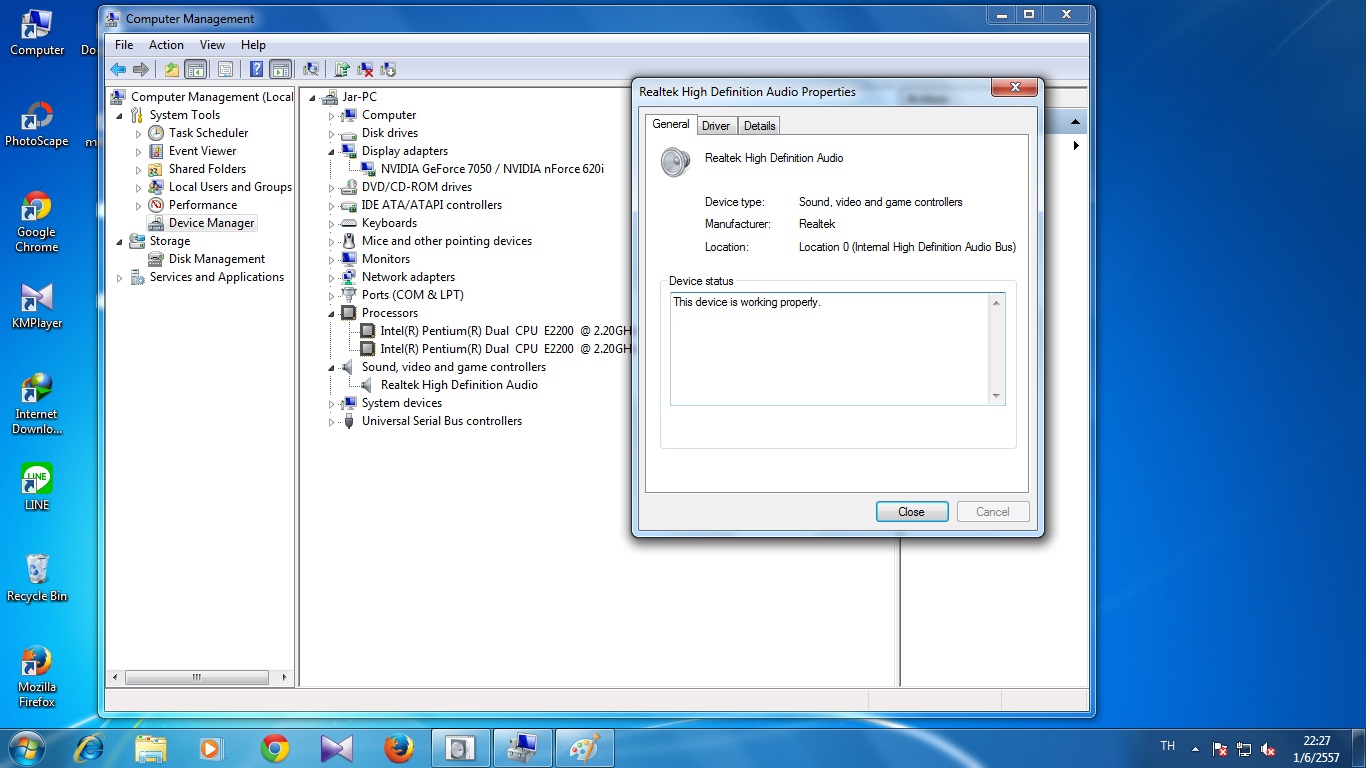
Task: Collapse the Storage node
Action: pyautogui.click(x=119, y=241)
